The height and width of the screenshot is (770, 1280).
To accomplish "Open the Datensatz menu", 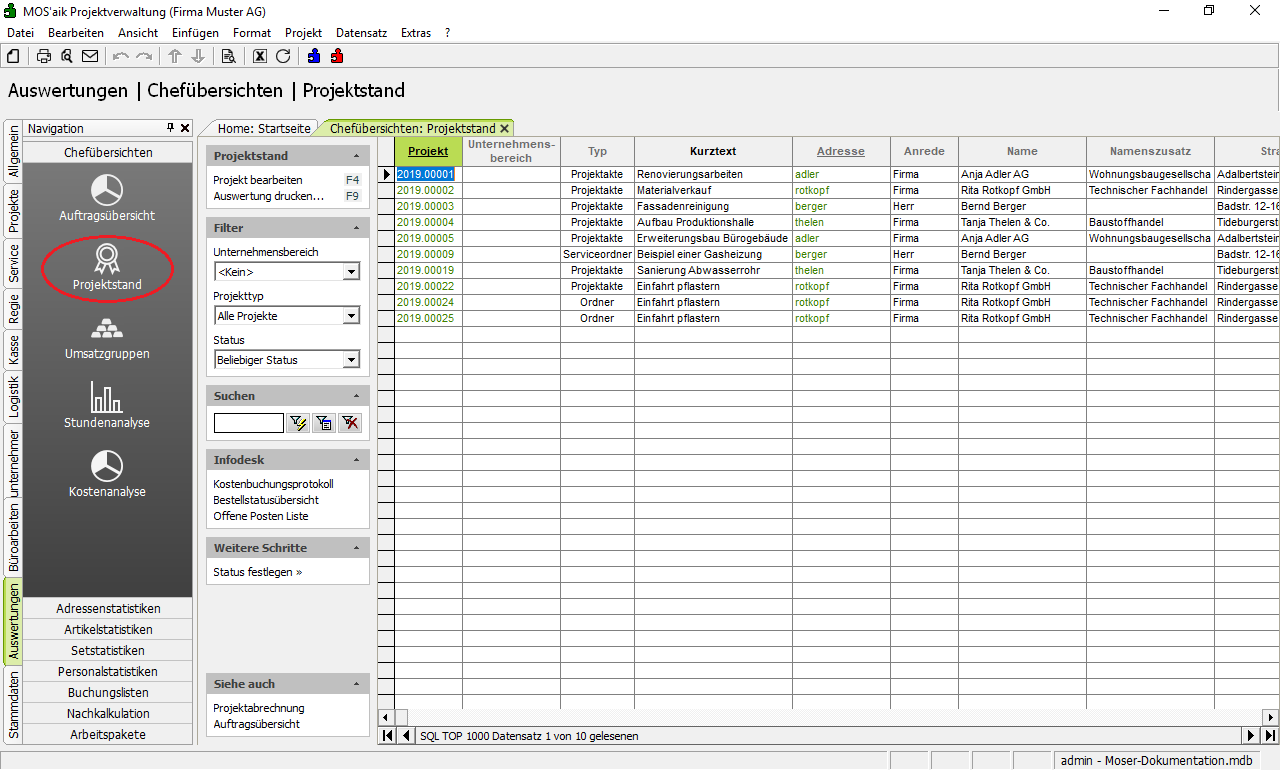I will click(x=361, y=33).
